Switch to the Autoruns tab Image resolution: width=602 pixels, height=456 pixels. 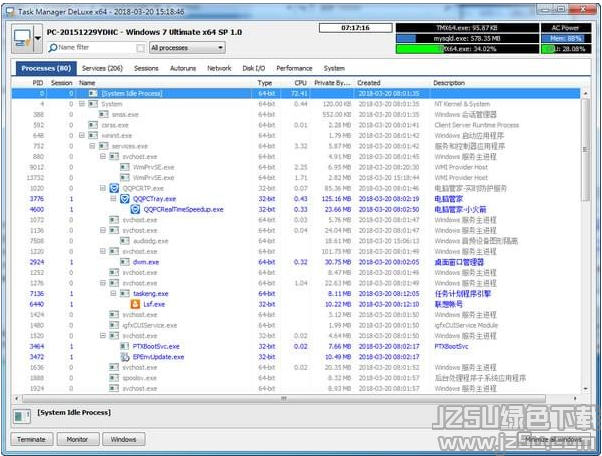[183, 68]
